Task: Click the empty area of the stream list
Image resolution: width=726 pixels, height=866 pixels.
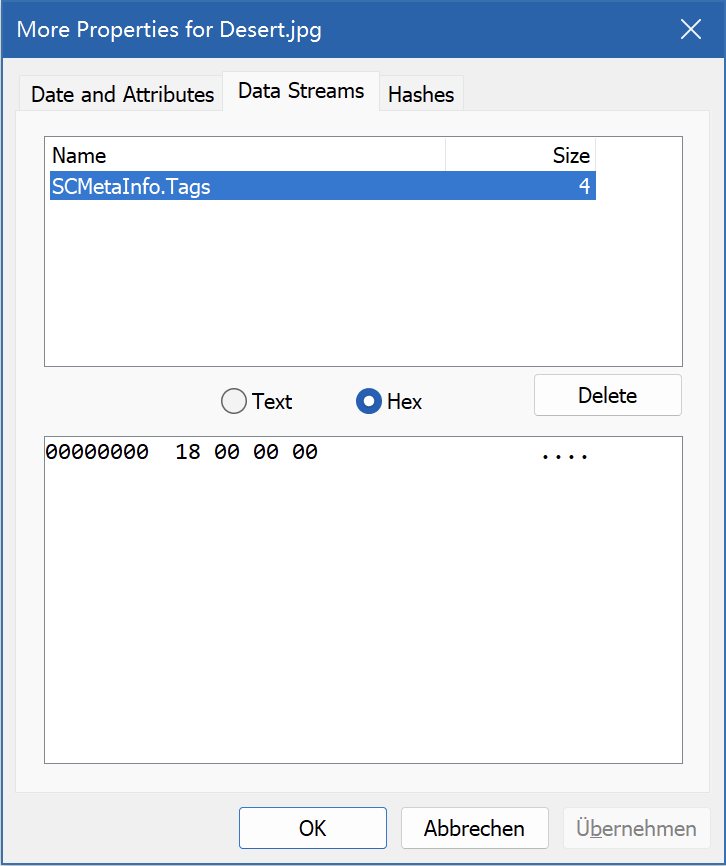Action: click(x=363, y=283)
